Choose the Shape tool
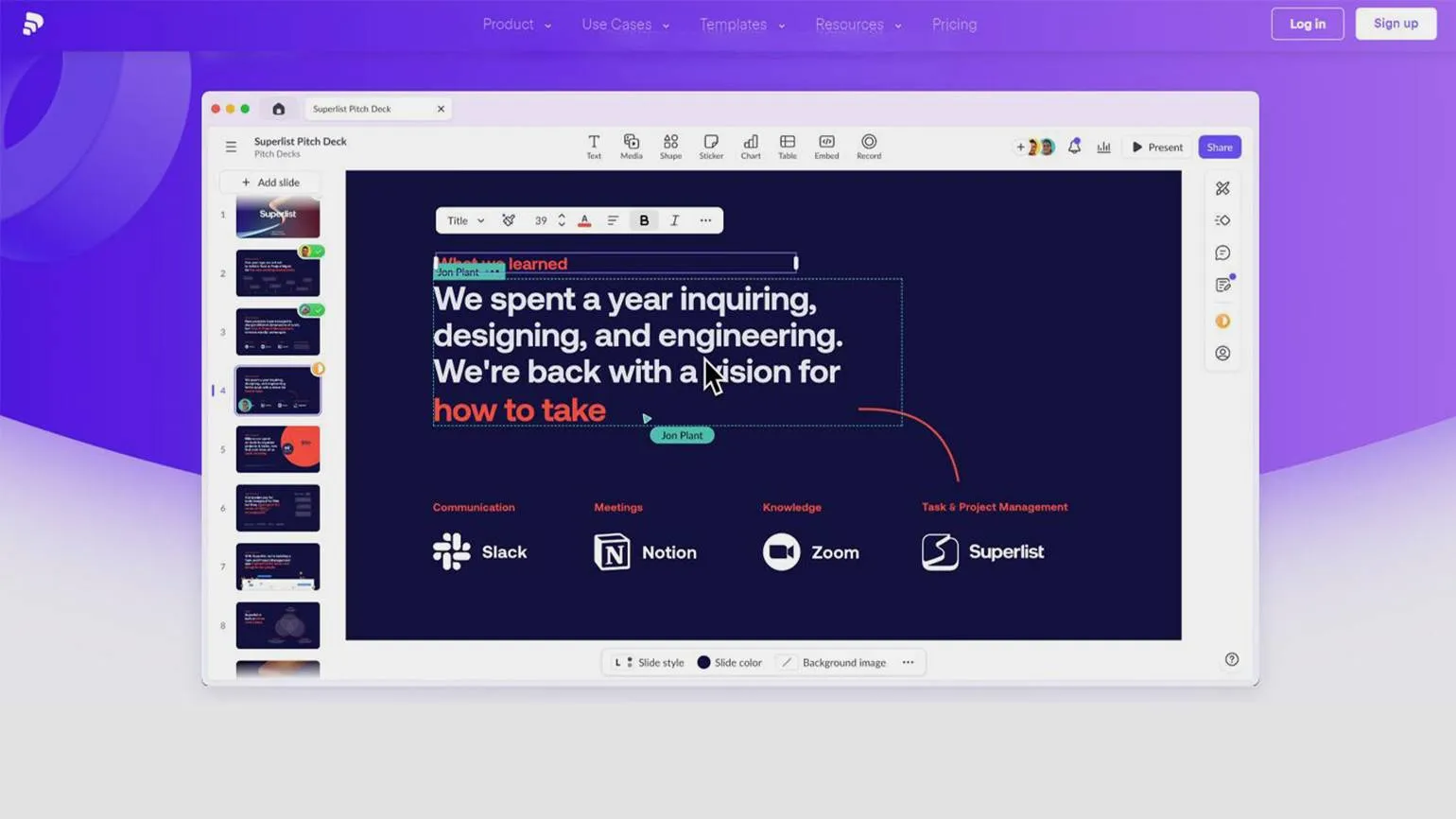This screenshot has height=819, width=1456. click(670, 146)
